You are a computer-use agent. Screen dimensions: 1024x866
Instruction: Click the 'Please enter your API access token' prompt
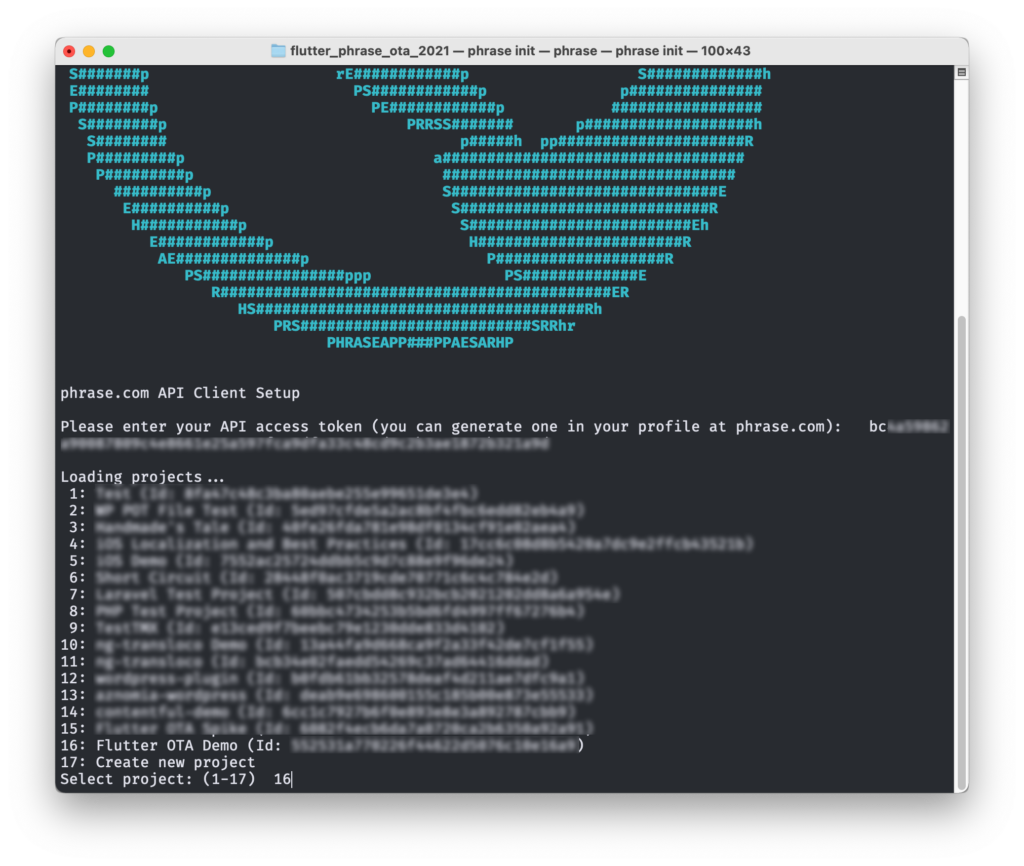(451, 427)
